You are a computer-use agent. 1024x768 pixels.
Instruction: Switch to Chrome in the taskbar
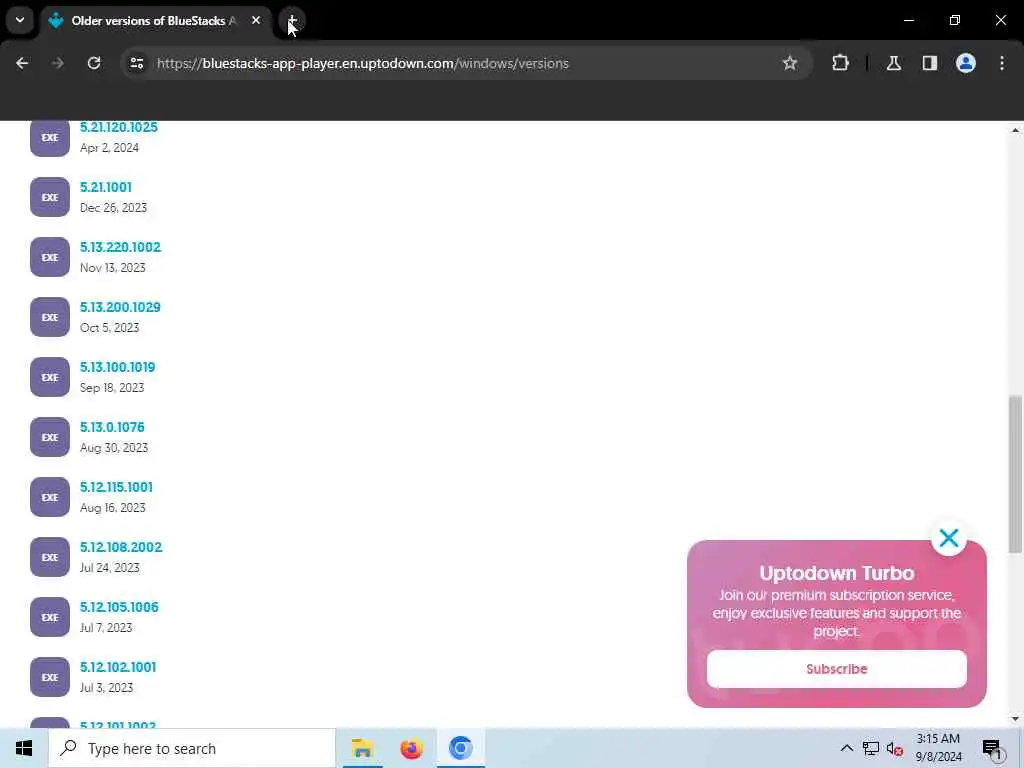460,748
